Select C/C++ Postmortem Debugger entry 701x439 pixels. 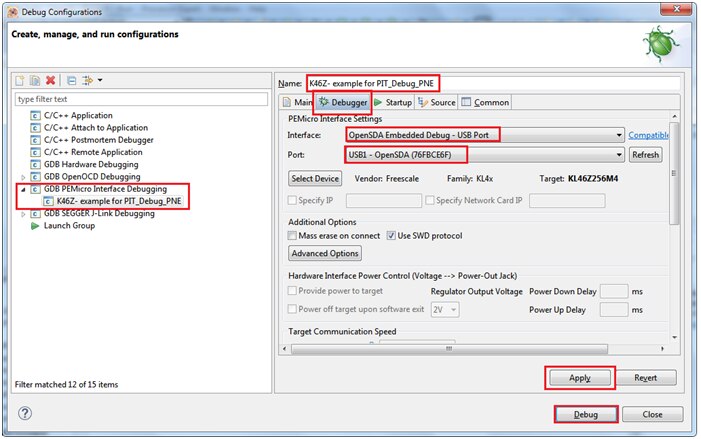pos(98,140)
